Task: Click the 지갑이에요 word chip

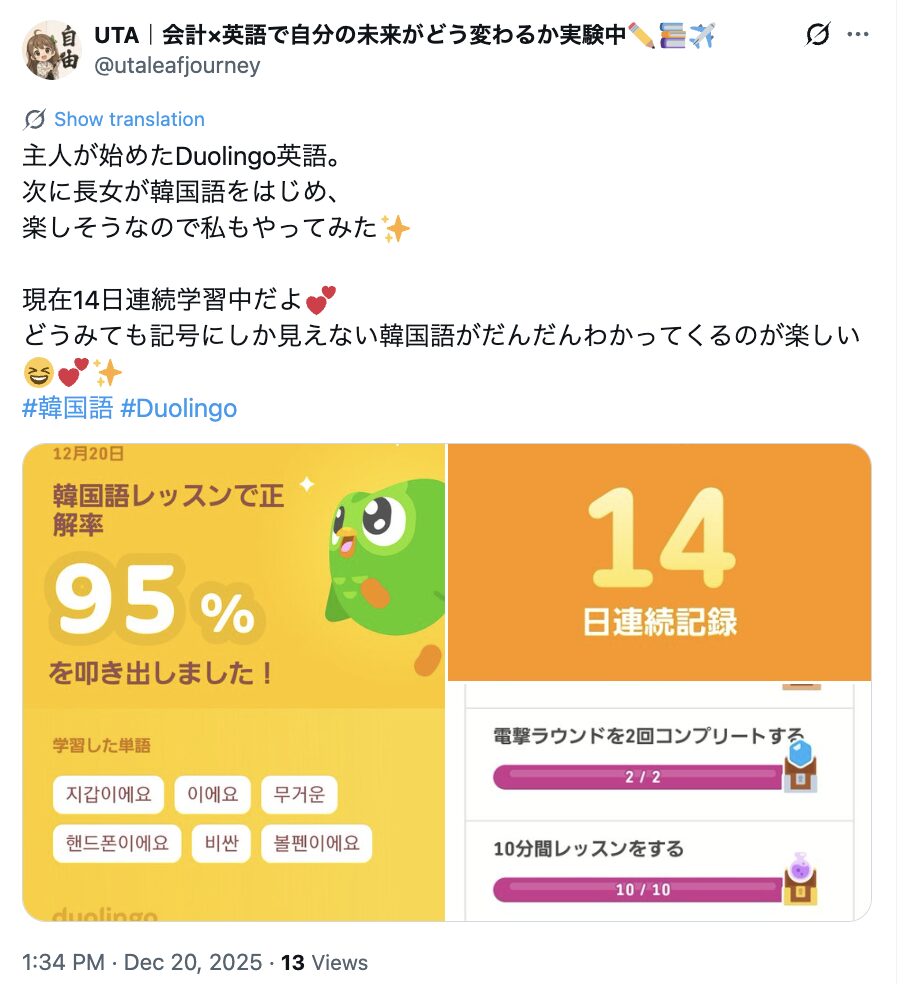Action: (109, 795)
